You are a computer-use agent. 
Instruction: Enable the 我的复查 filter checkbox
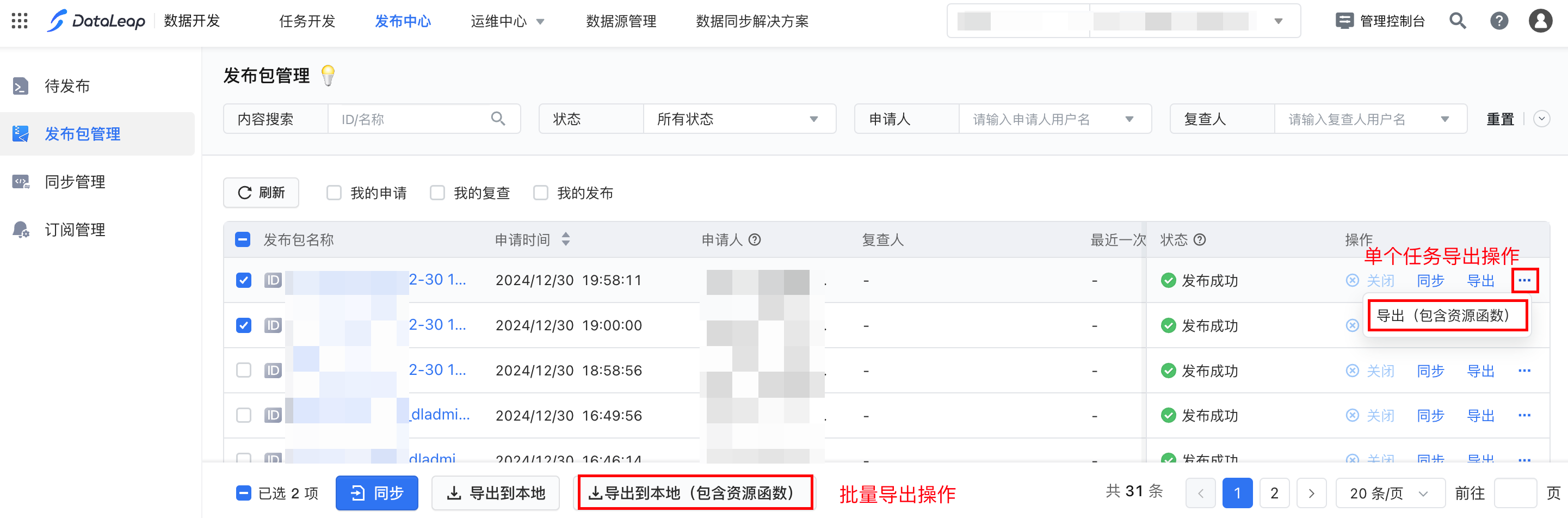pyautogui.click(x=437, y=193)
